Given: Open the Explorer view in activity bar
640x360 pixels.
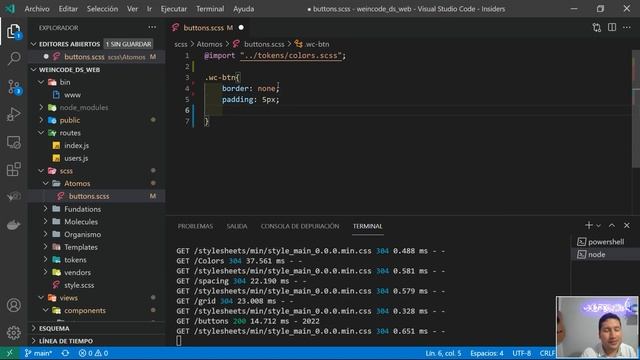Looking at the screenshot, I should click(x=13, y=31).
